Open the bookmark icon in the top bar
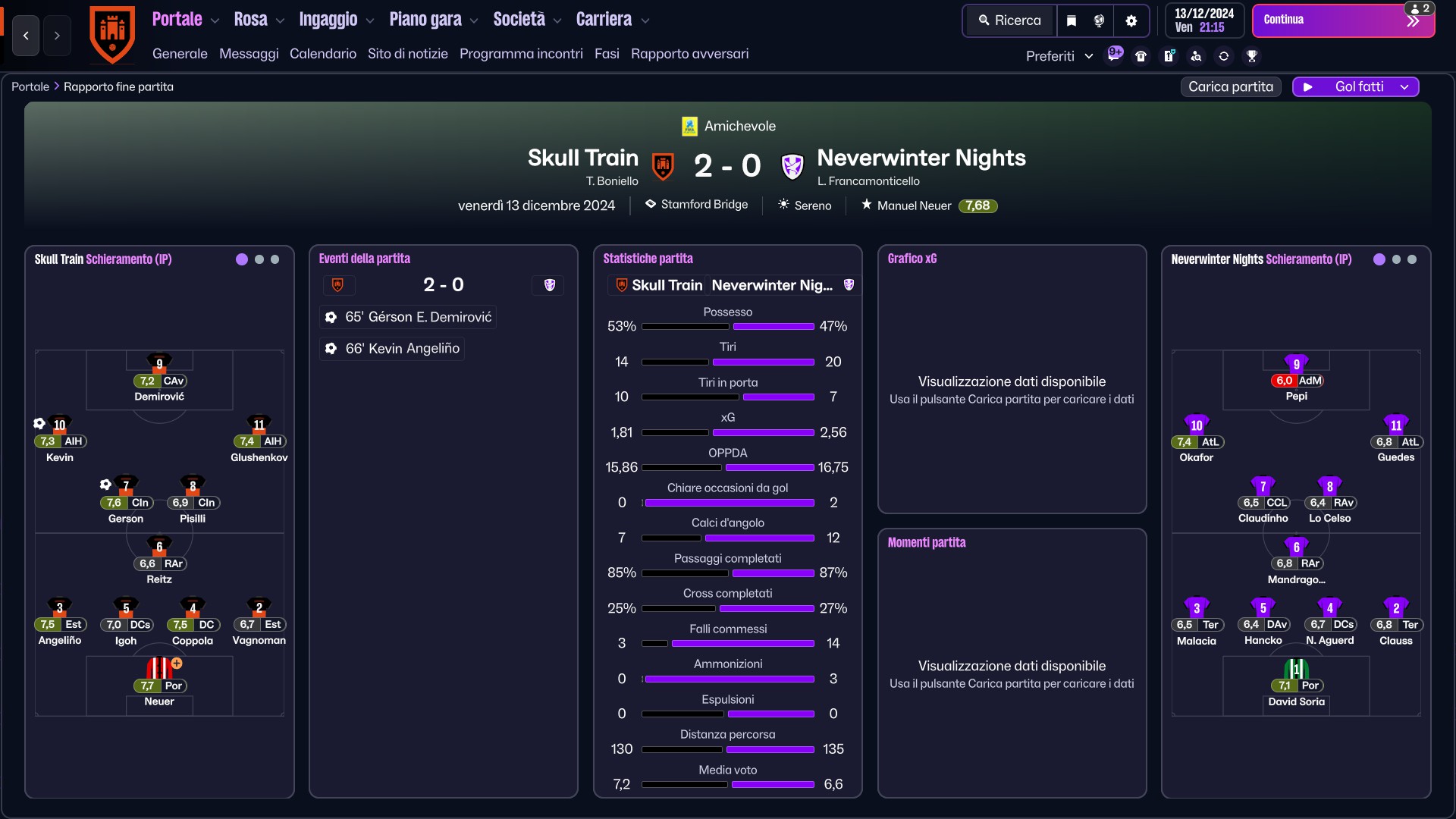1456x819 pixels. coord(1072,20)
